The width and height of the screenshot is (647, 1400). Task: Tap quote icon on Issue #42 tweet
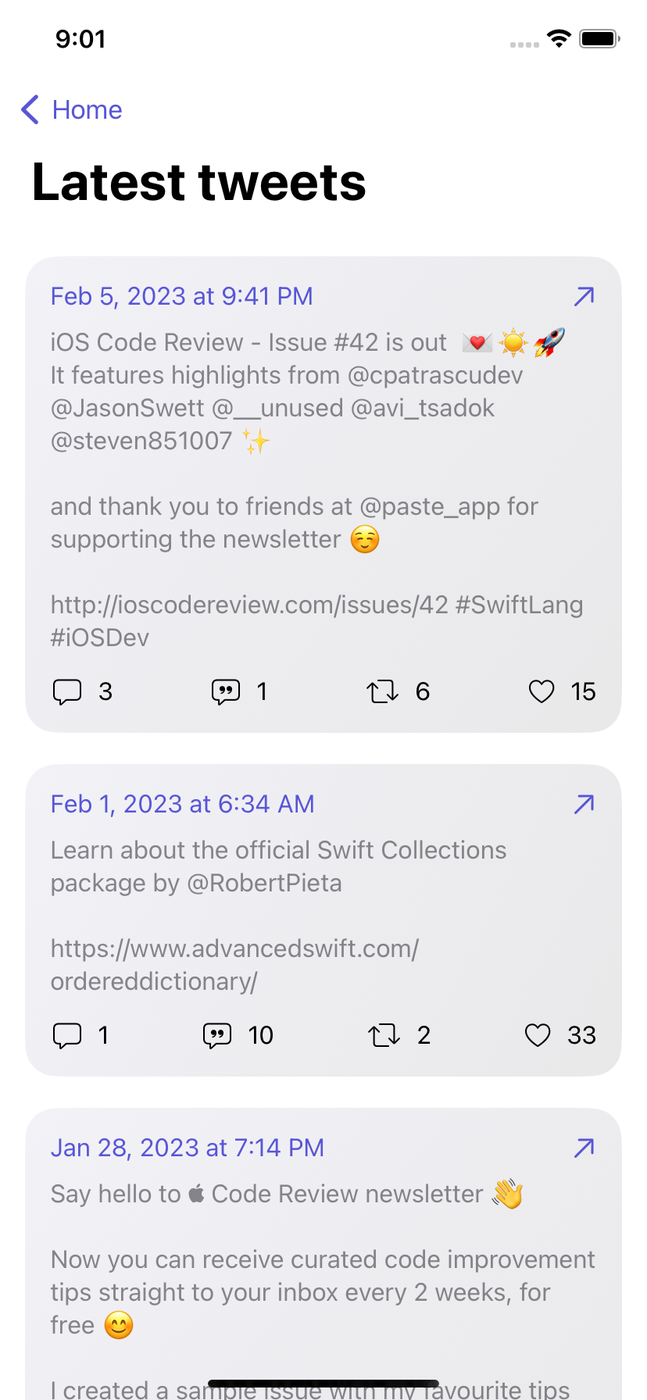(x=226, y=691)
